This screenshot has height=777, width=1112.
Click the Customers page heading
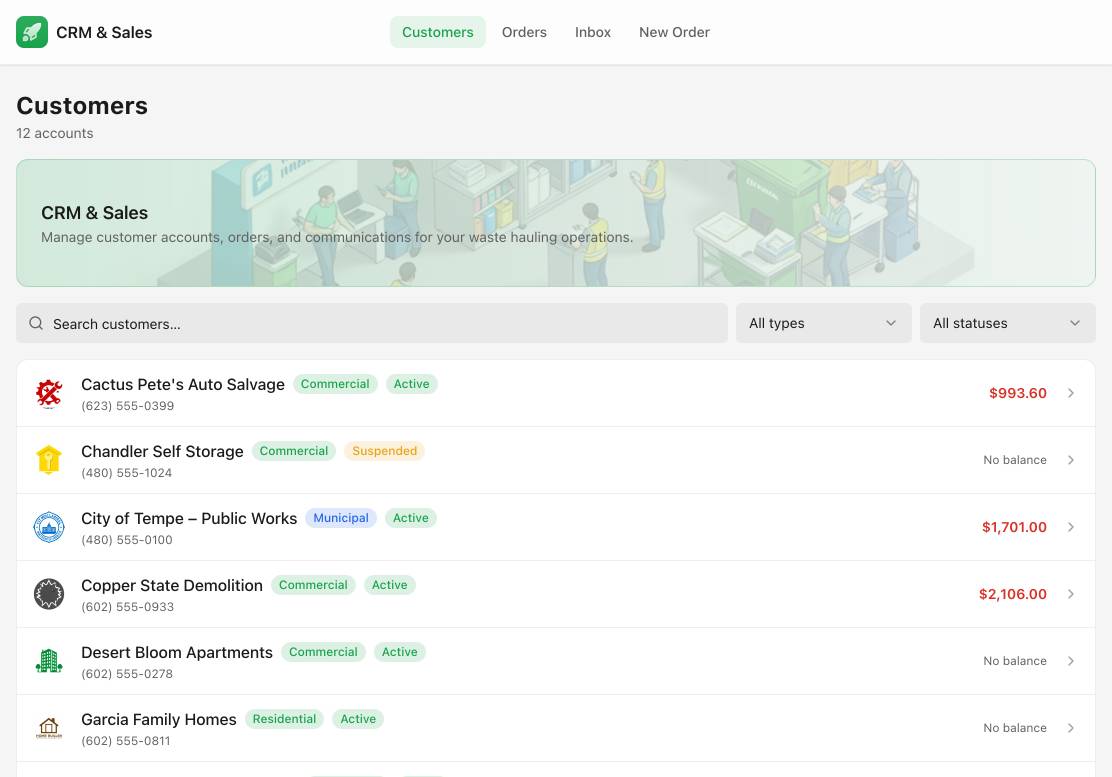pos(82,106)
